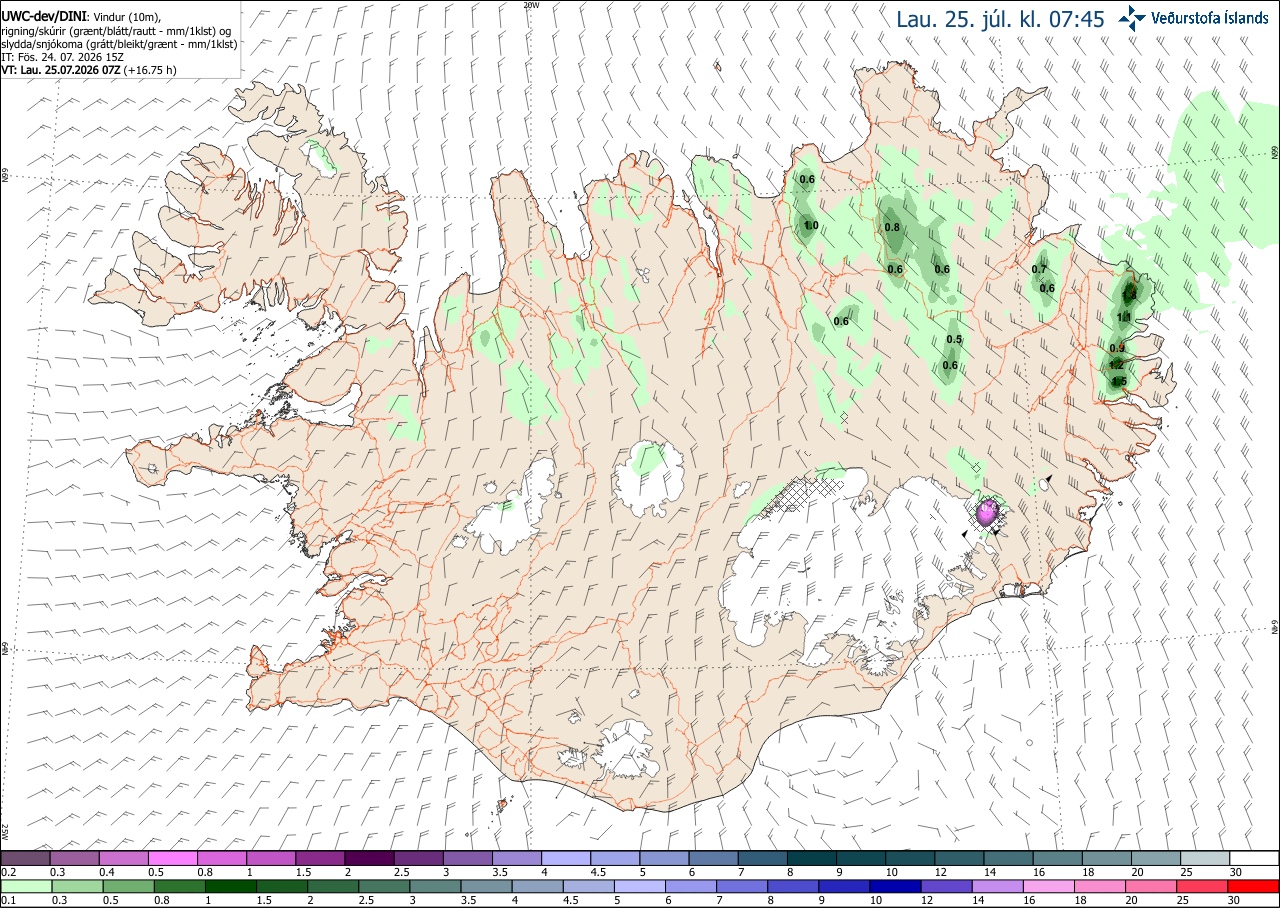Pick the white 30 swatch in top legend
1280x908 pixels.
(1254, 858)
